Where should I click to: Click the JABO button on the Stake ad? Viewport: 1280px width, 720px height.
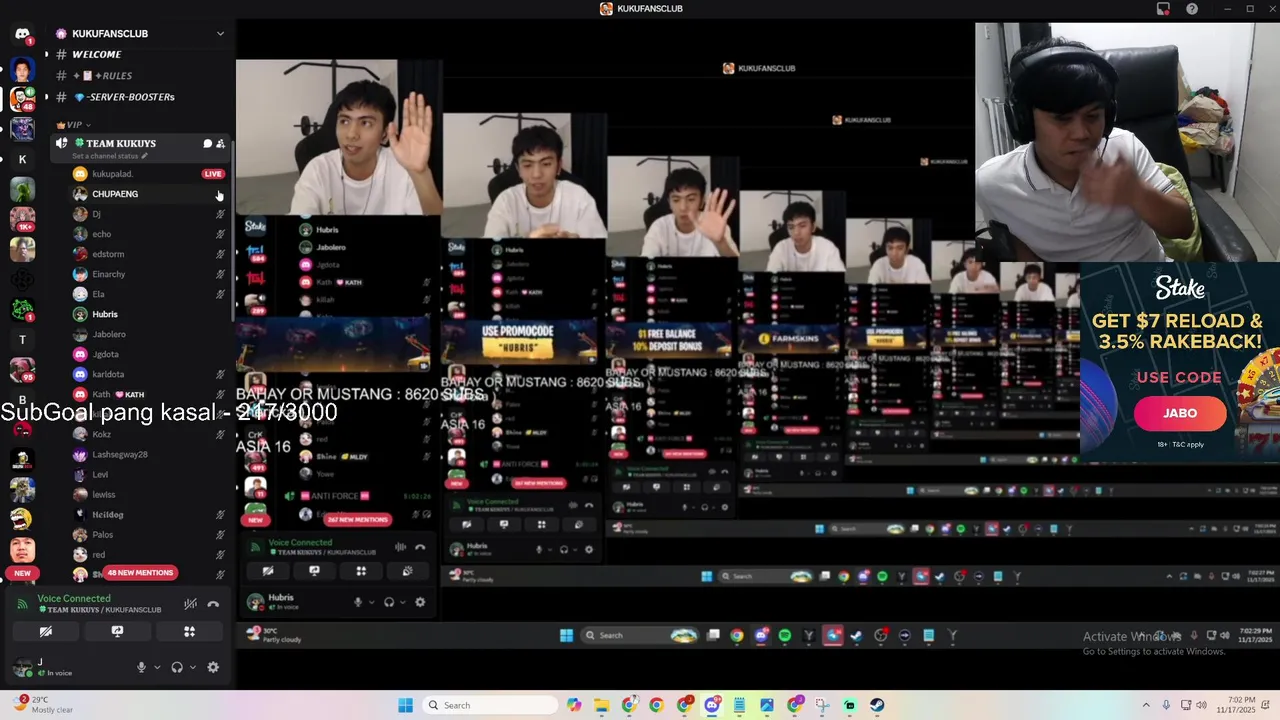point(1180,413)
